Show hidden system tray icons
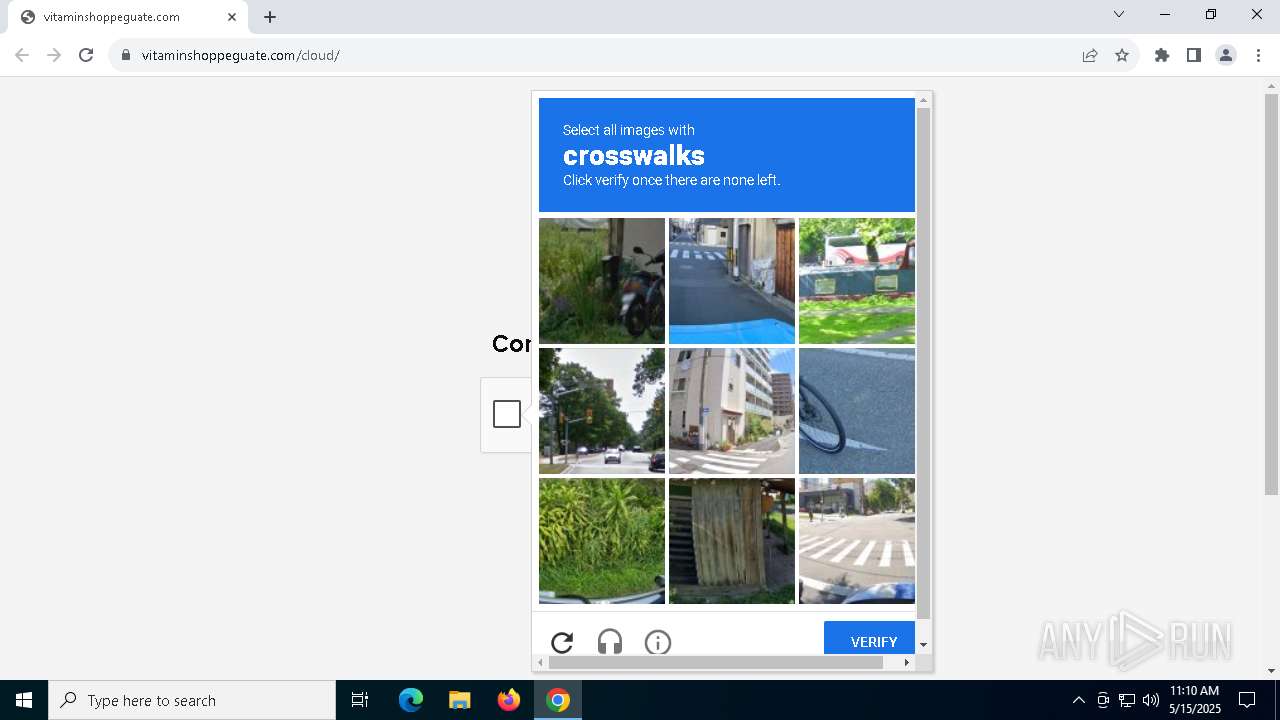Viewport: 1280px width, 720px height. pyautogui.click(x=1078, y=700)
